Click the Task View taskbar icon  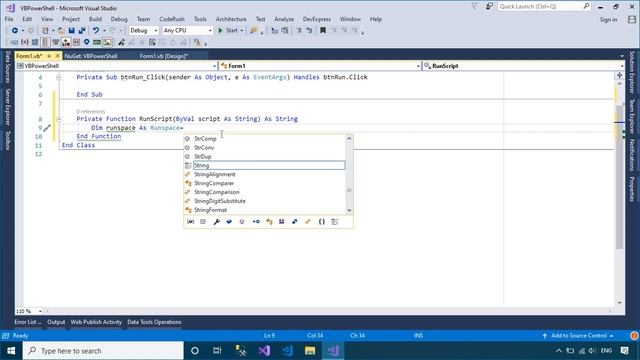pyautogui.click(x=217, y=351)
